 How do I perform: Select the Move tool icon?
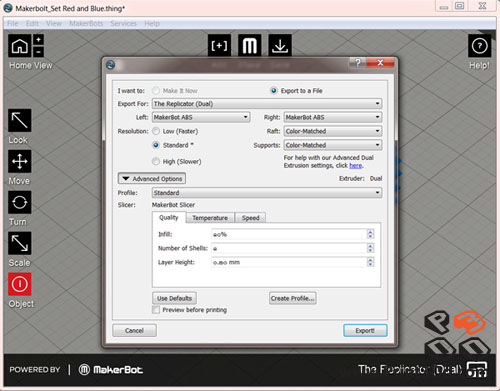coord(20,161)
